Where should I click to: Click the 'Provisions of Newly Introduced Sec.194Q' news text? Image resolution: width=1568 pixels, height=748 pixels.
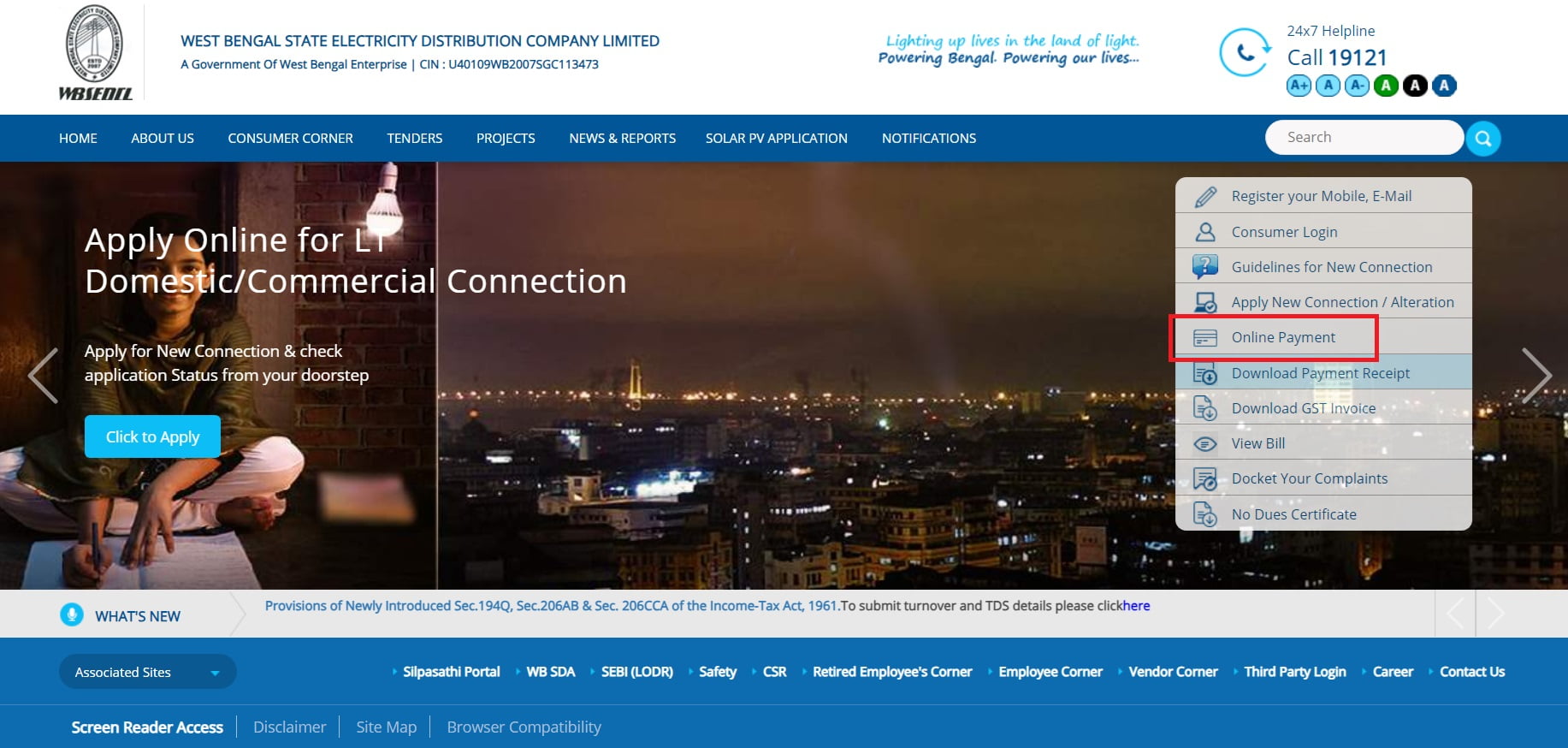pyautogui.click(x=552, y=606)
